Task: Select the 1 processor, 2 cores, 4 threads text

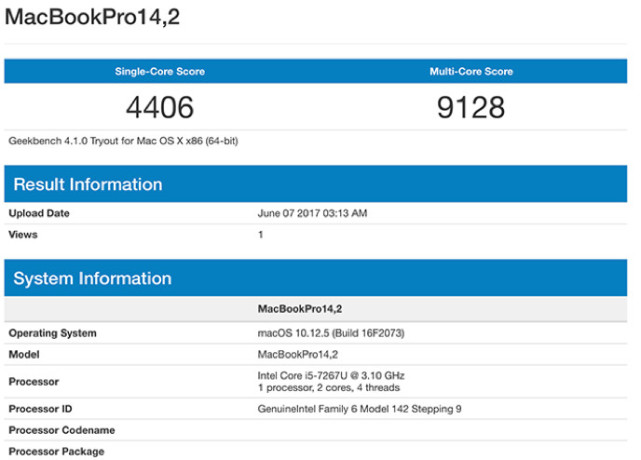Action: point(329,388)
